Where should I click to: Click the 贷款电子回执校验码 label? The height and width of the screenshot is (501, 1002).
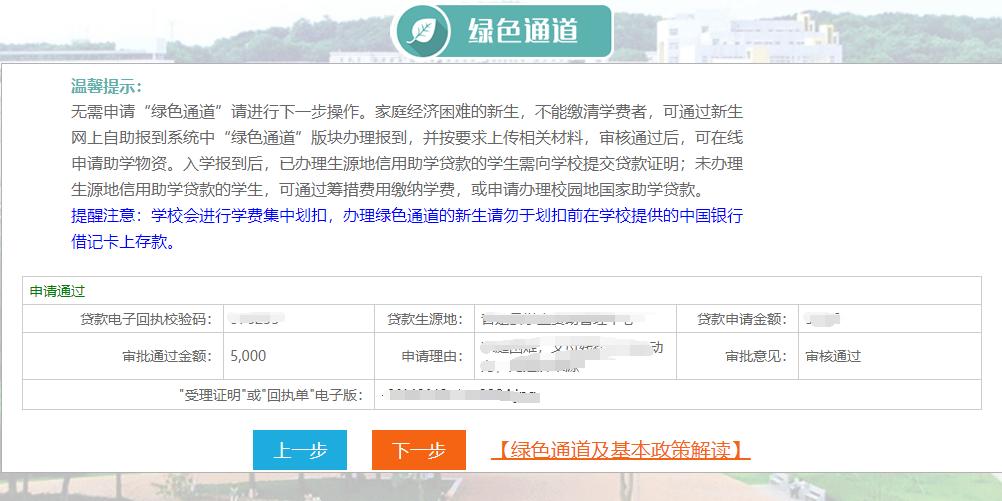(x=146, y=319)
